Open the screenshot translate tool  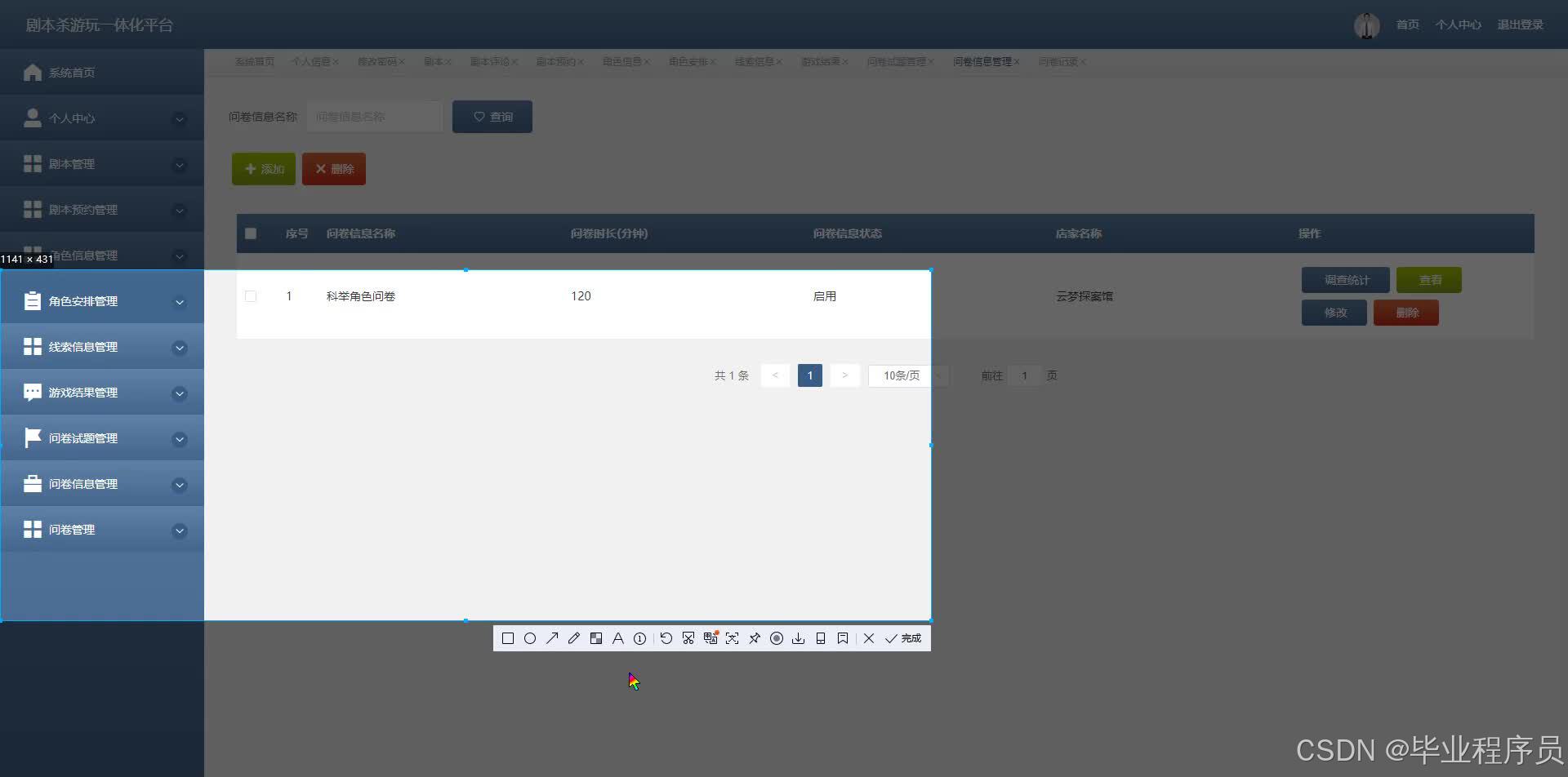[710, 638]
